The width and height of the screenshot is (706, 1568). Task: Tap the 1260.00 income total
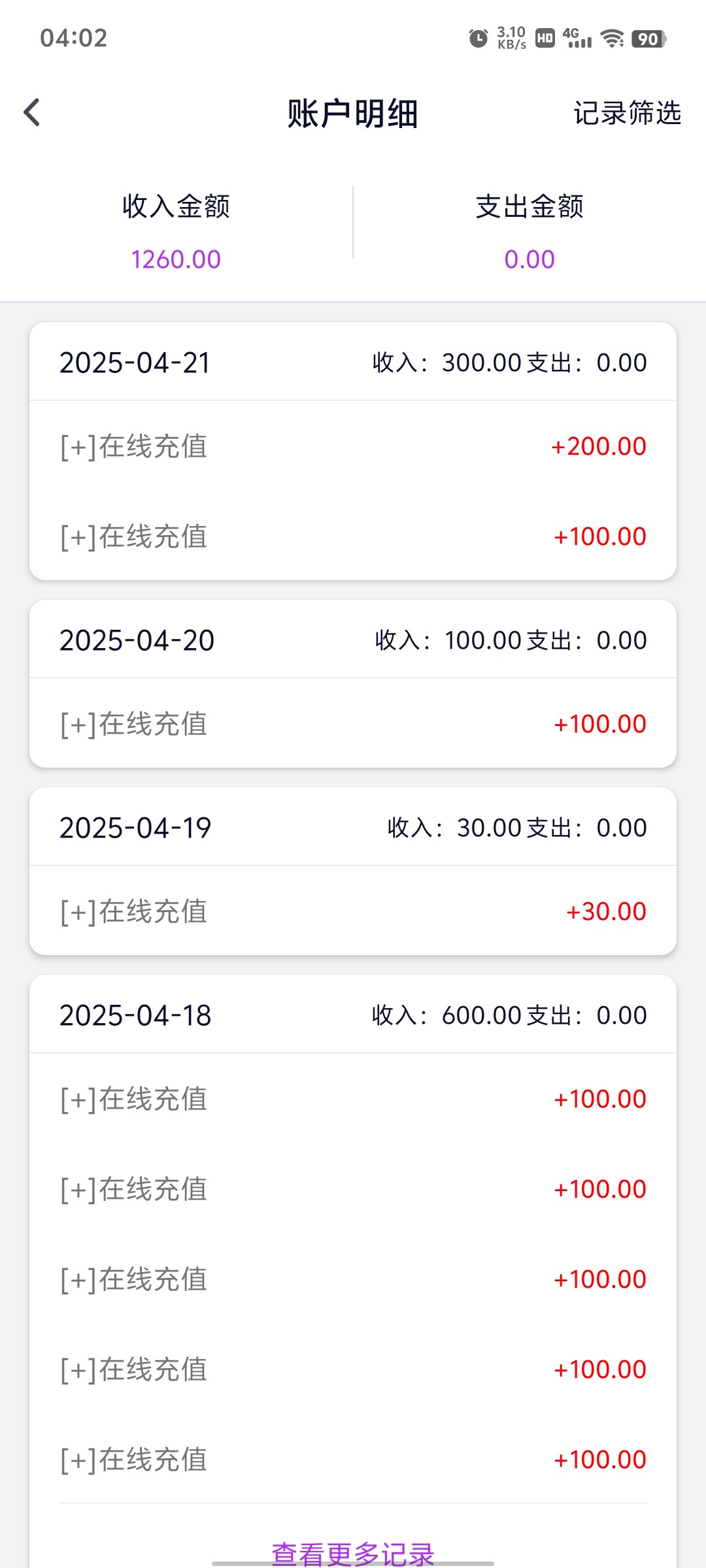(x=176, y=259)
